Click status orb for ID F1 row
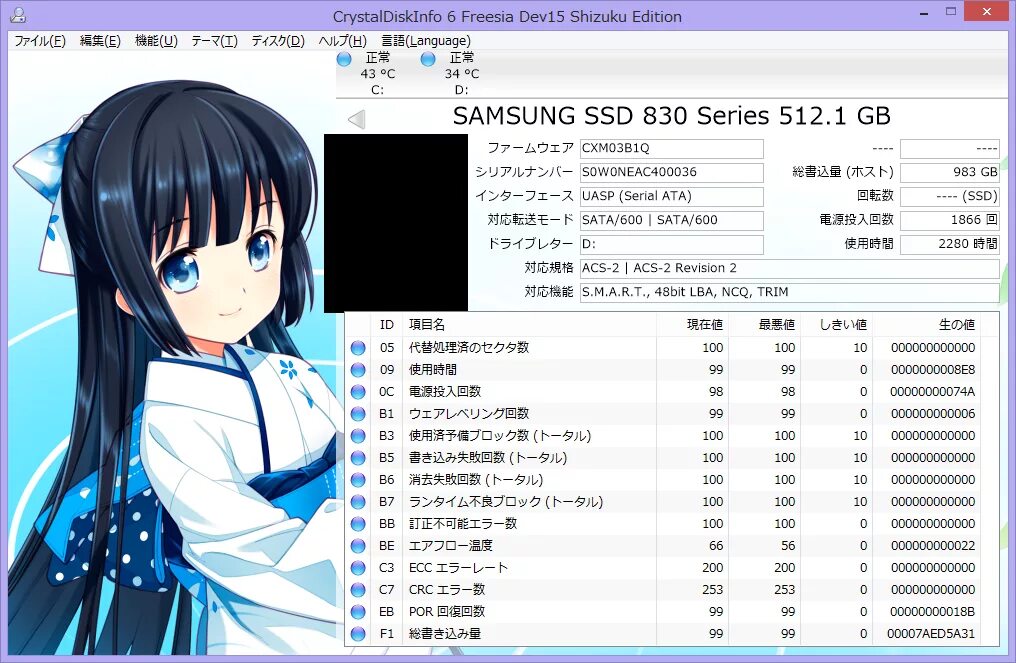Screen dimensions: 1016x663 358,634
